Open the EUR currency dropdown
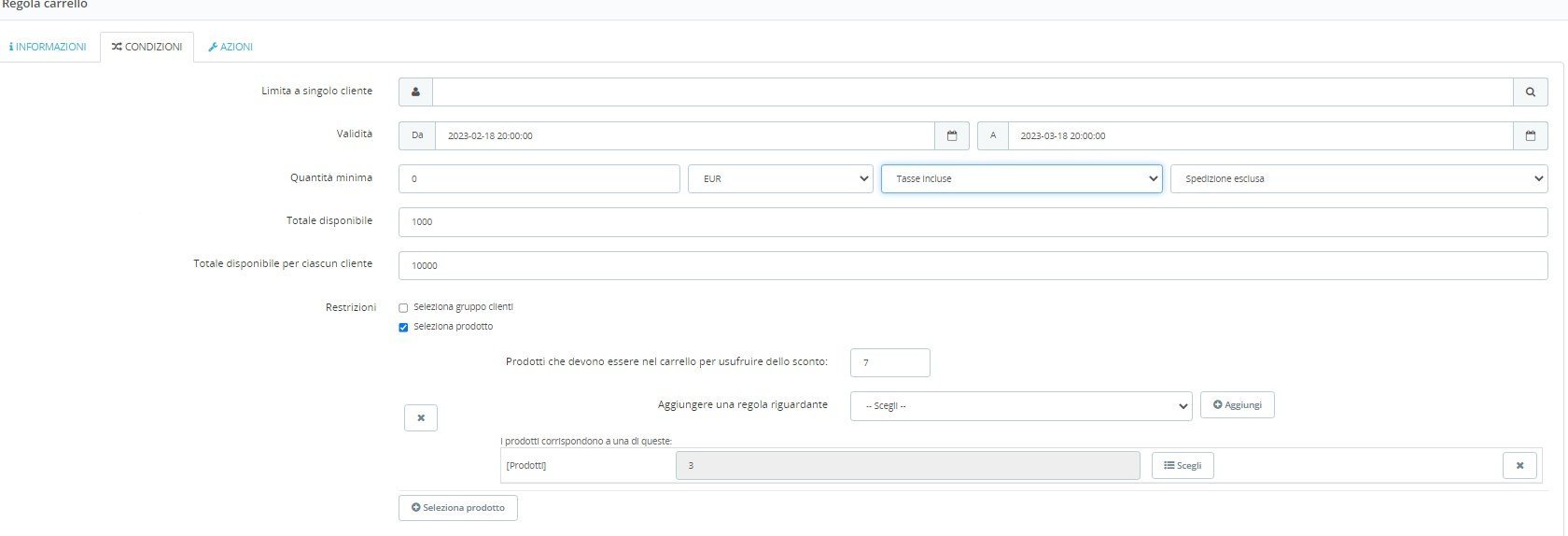The width and height of the screenshot is (1568, 536). pos(780,178)
